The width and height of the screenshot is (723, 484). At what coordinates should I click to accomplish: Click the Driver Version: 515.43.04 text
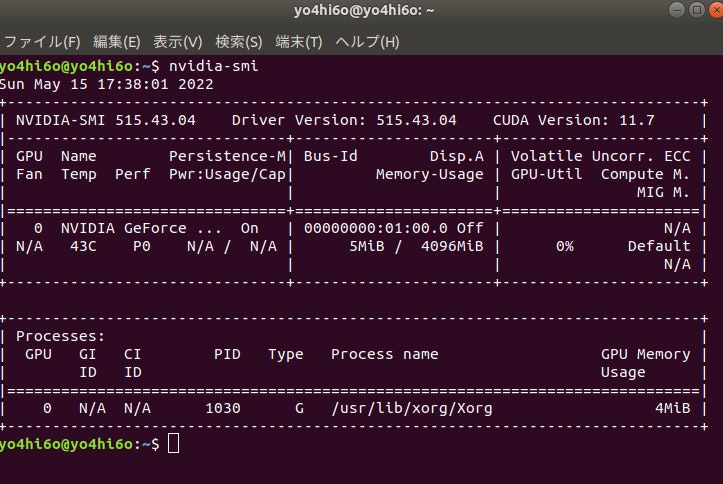coord(344,120)
